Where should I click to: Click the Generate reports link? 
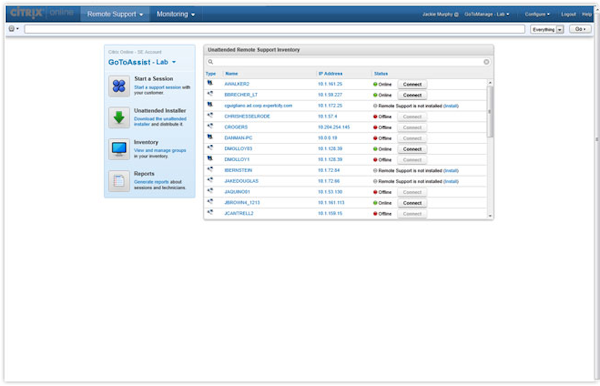tap(151, 182)
